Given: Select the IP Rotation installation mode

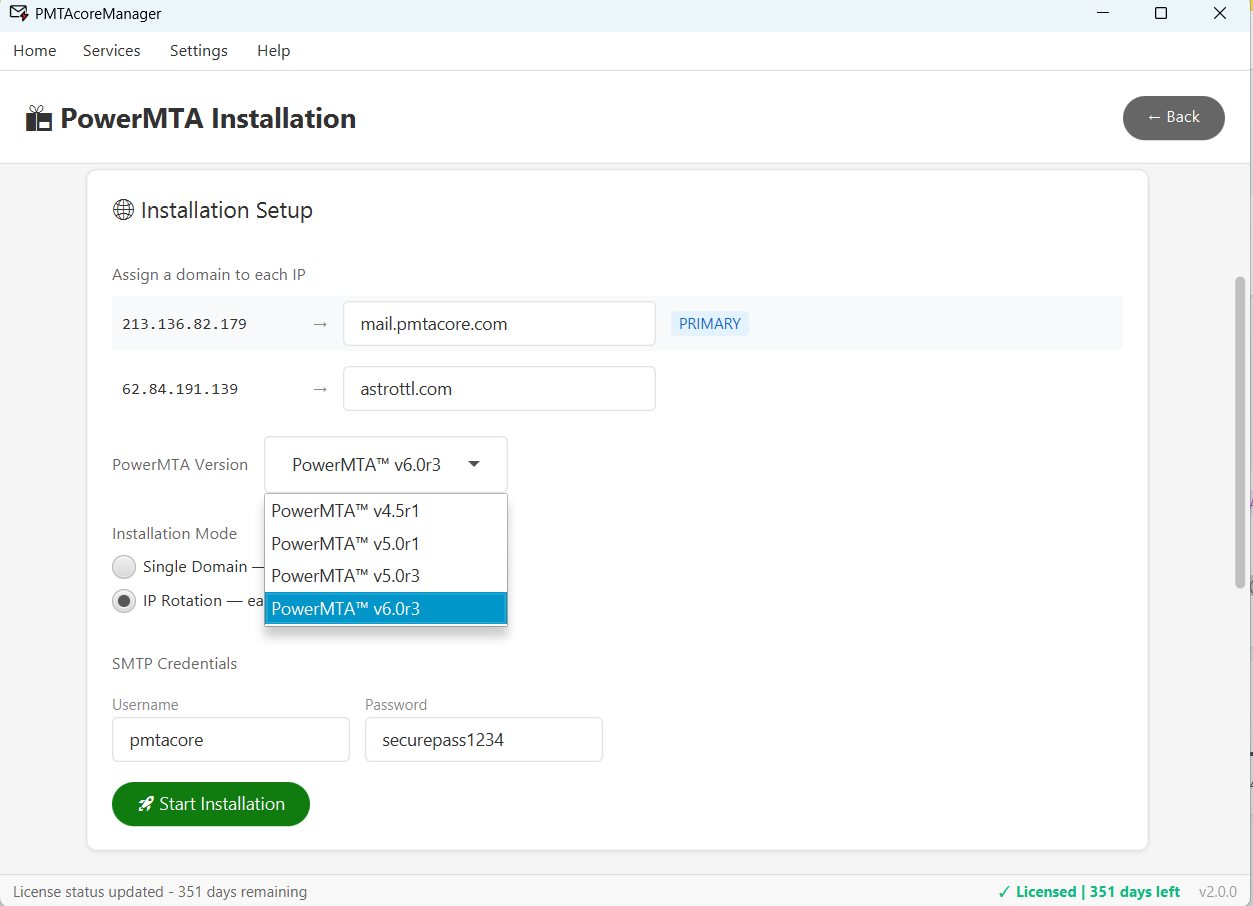Looking at the screenshot, I should click(123, 600).
